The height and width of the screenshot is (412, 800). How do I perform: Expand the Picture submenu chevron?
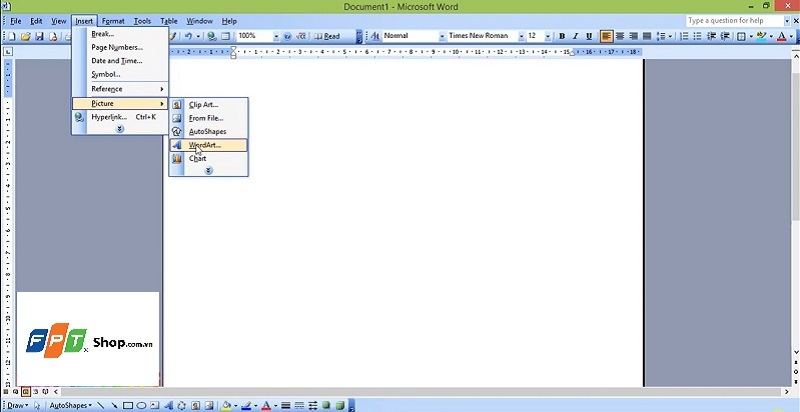[208, 171]
